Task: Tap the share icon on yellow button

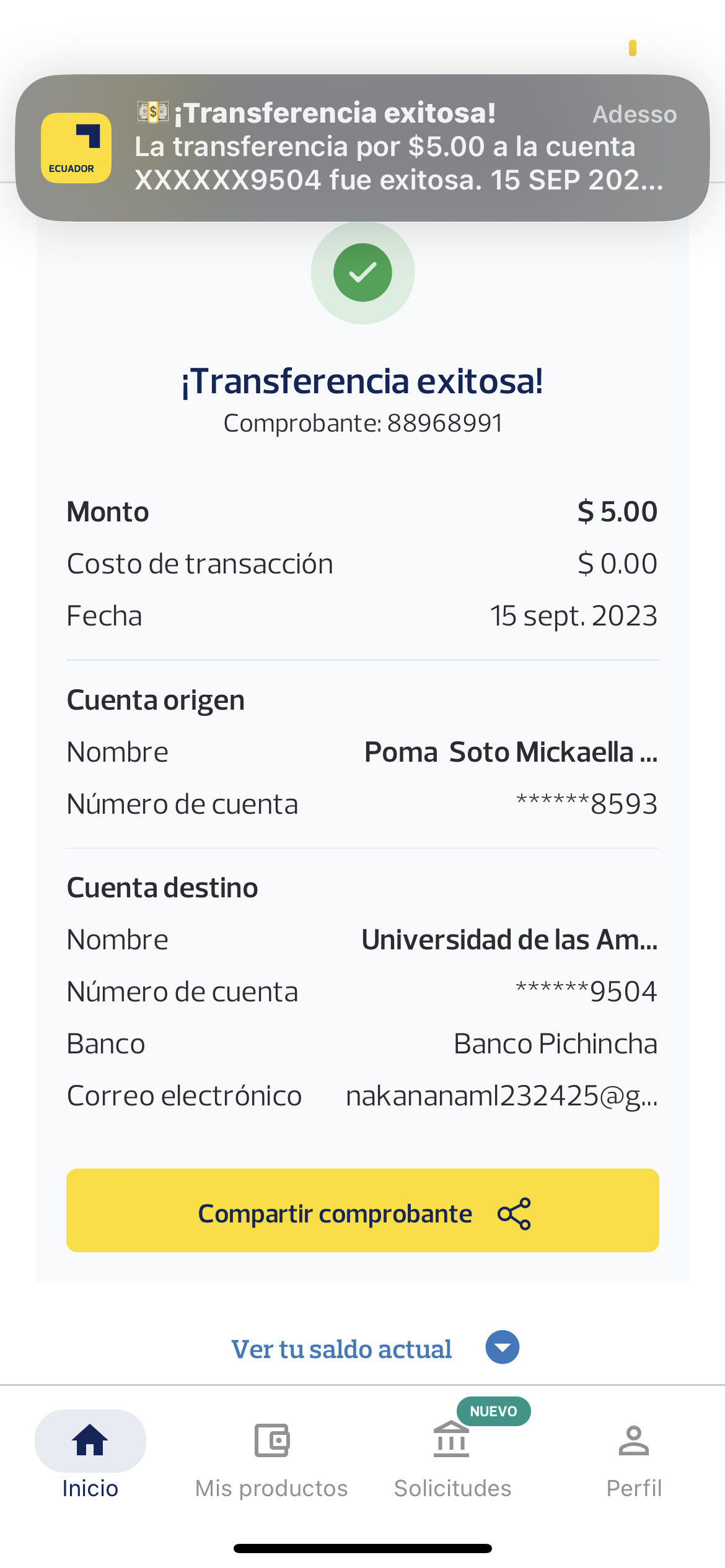Action: click(x=514, y=1213)
